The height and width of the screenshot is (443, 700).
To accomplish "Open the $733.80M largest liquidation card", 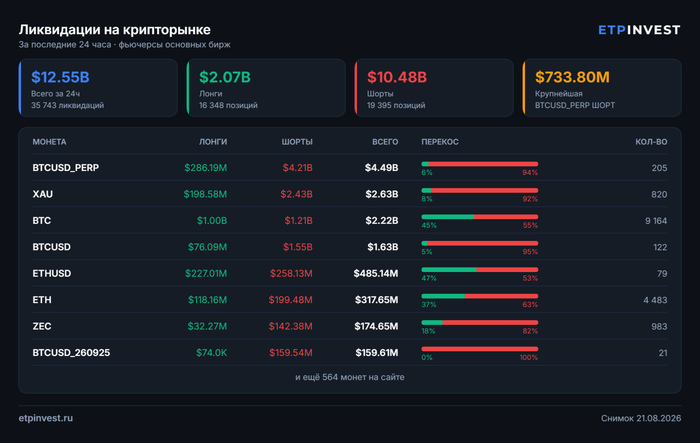I will [602, 88].
